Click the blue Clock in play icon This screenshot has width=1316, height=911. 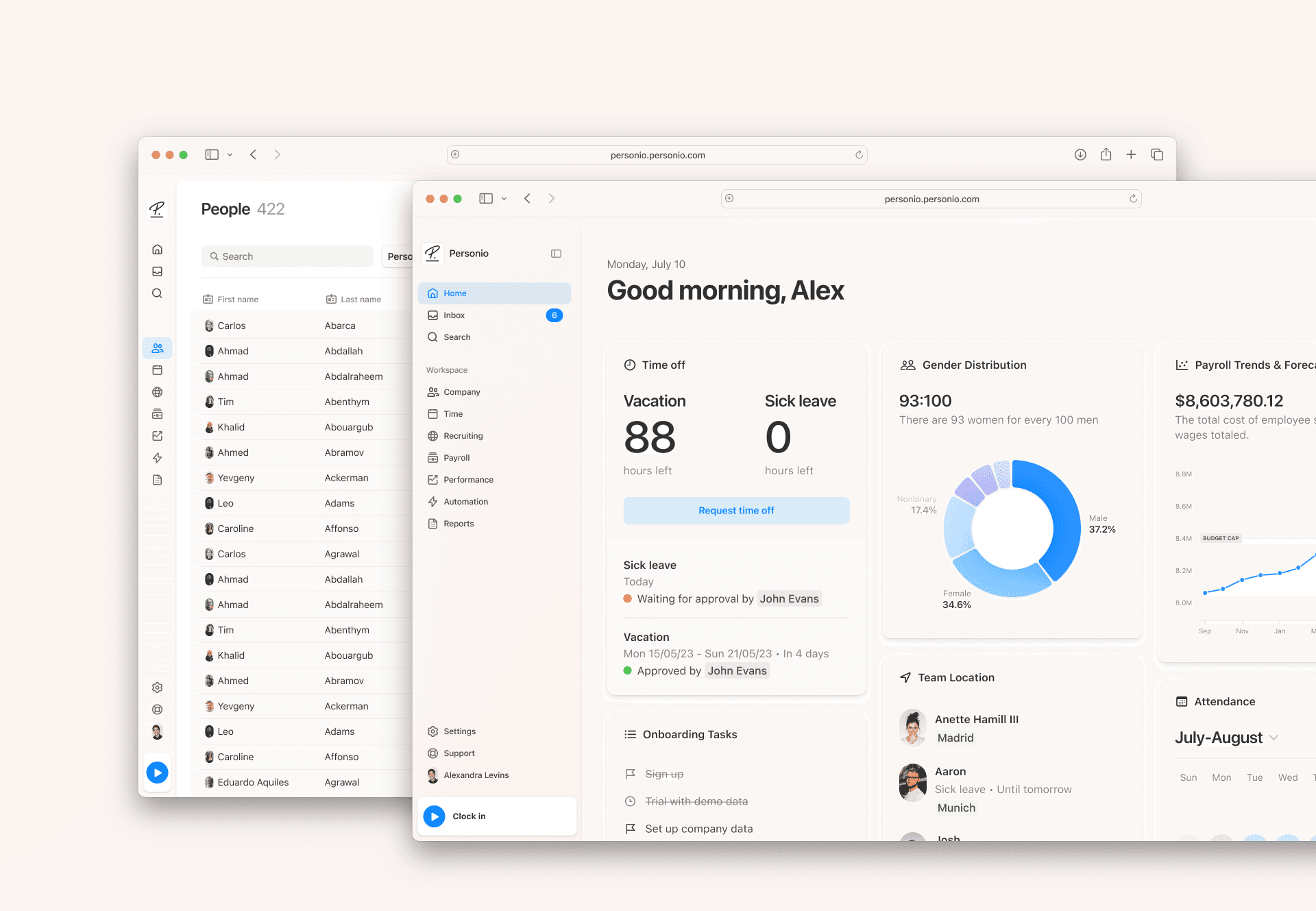pyautogui.click(x=434, y=816)
